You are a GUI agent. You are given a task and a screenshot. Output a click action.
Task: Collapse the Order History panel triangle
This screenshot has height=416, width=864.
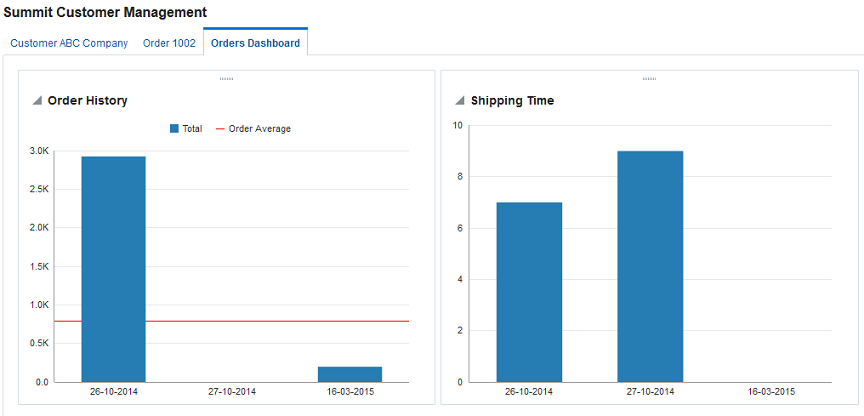37,101
